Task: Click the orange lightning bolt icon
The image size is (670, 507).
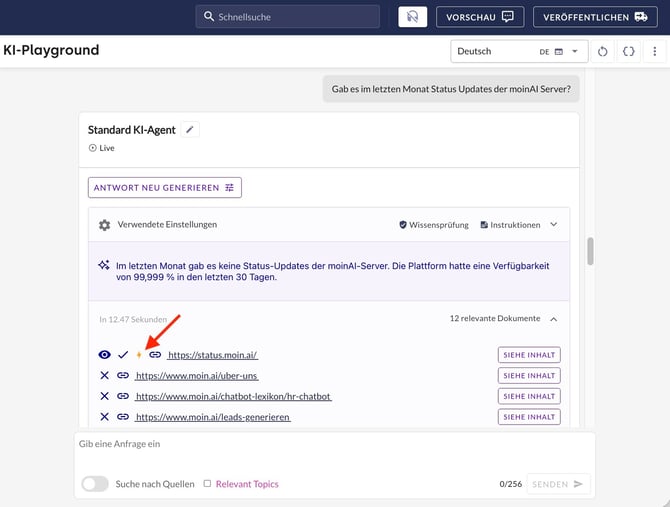Action: 139,355
